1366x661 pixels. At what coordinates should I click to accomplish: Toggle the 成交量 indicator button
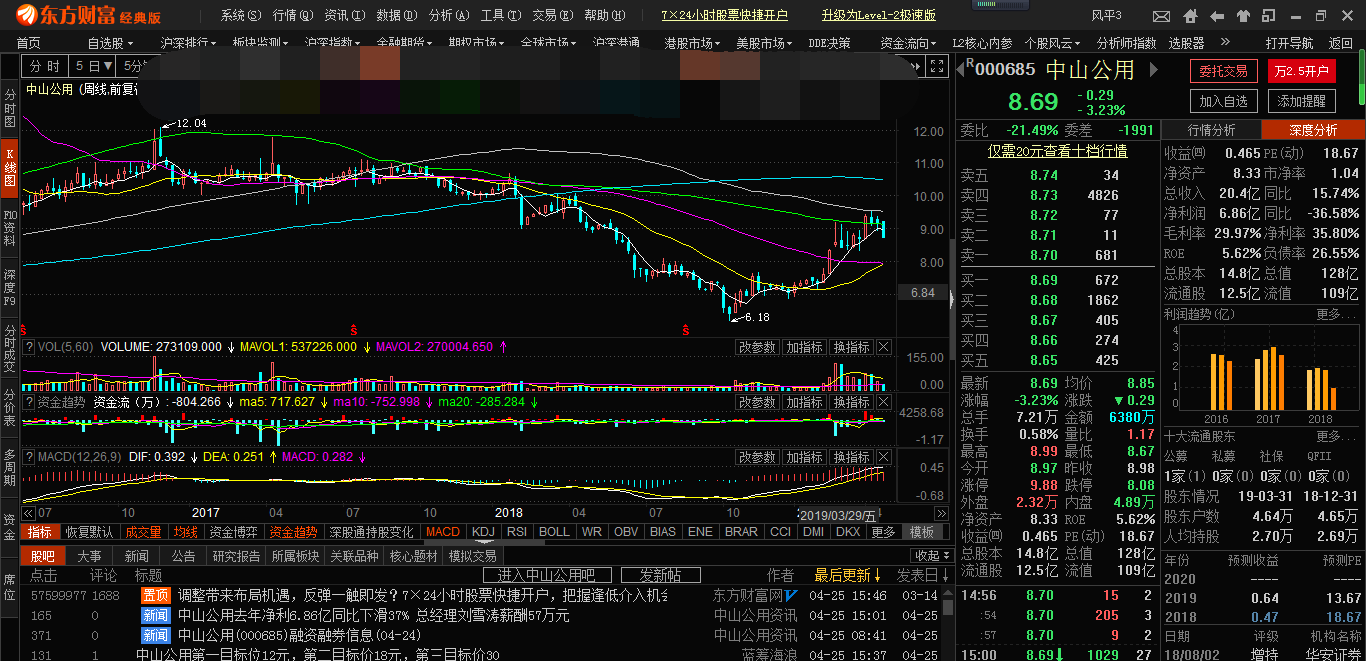[x=143, y=532]
